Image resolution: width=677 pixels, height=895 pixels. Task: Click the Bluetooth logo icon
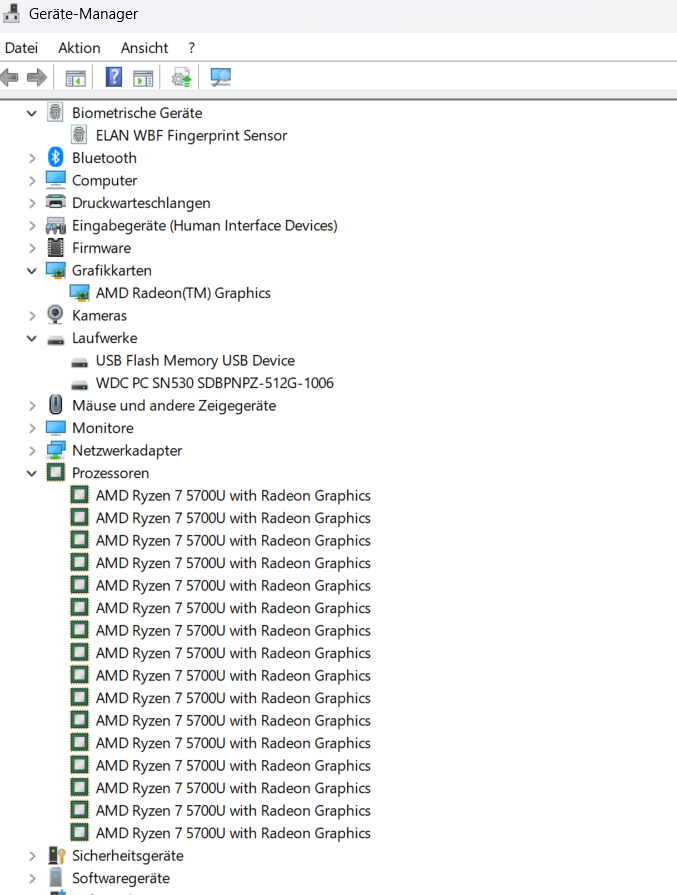click(55, 157)
